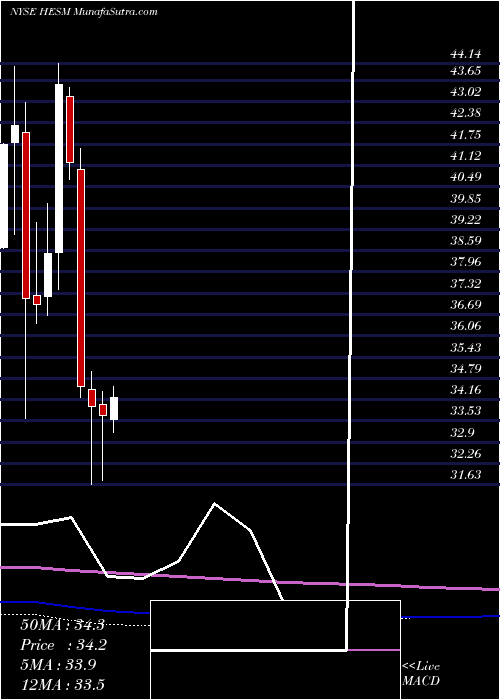
Task: Click the 44.14 price axis label
Action: 466,54
